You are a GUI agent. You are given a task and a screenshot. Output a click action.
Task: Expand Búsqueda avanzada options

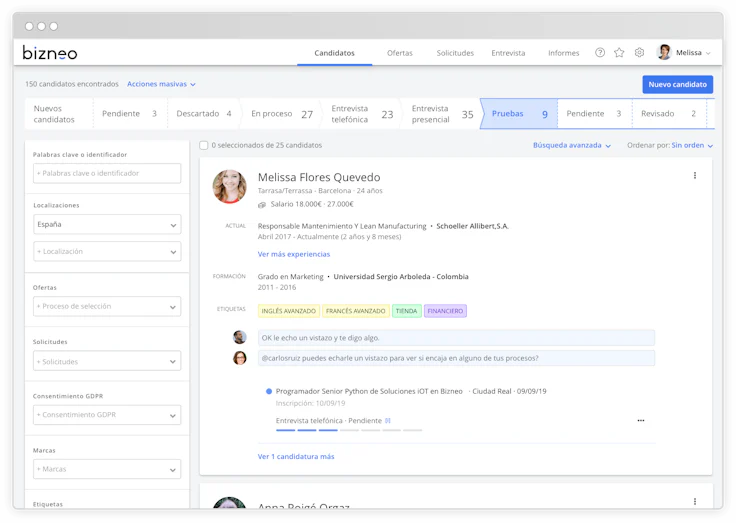pos(572,146)
